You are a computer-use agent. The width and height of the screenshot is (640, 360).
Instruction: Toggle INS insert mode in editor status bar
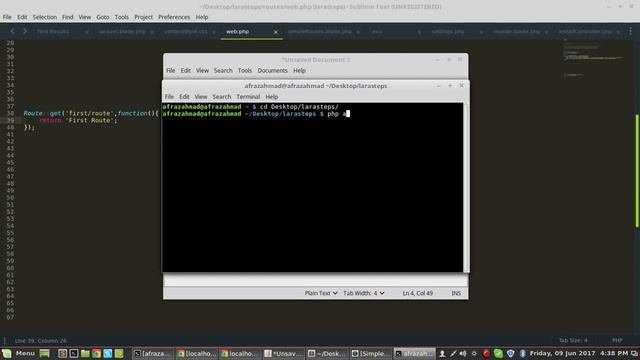click(456, 293)
